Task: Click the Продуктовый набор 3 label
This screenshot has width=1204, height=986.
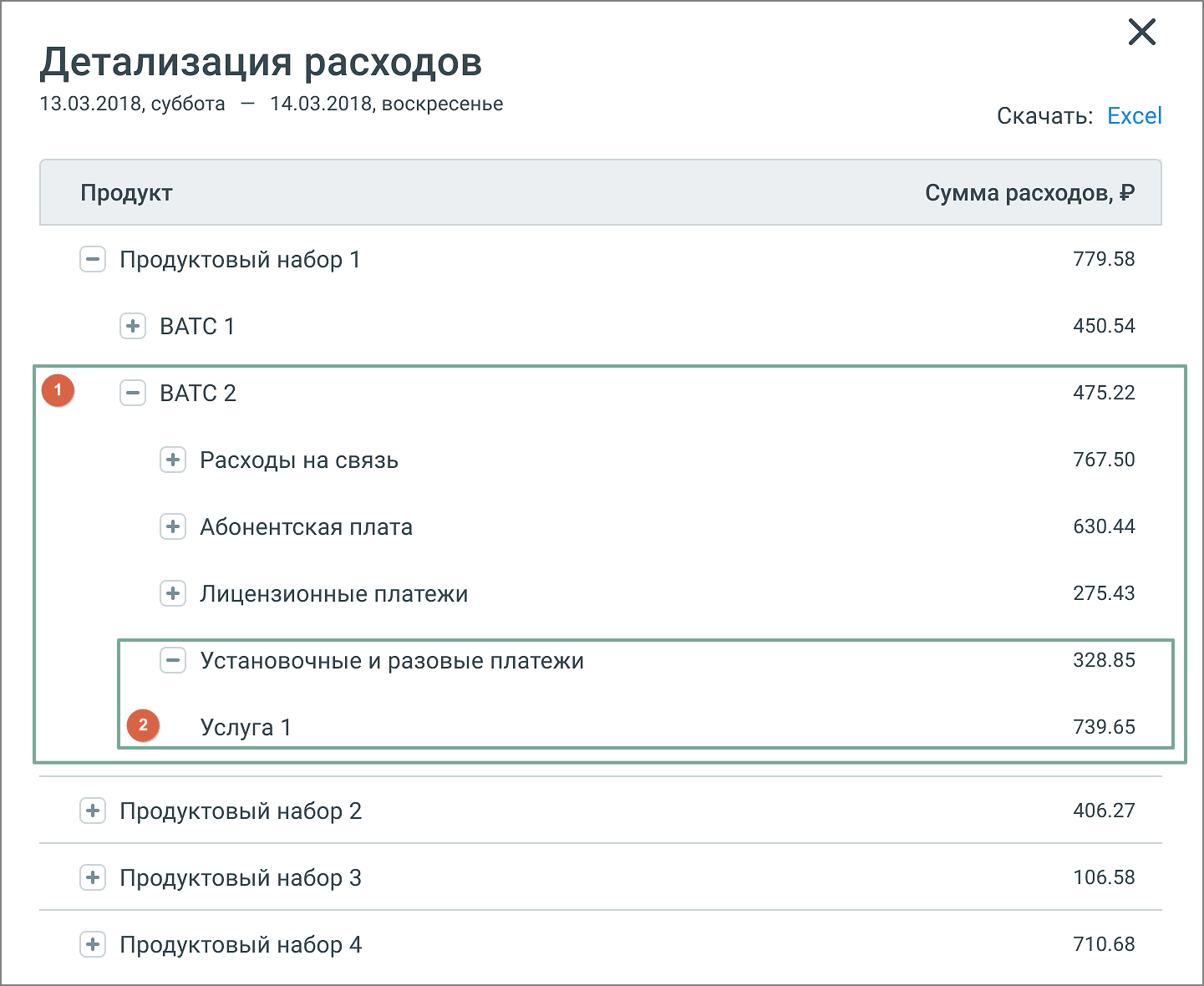Action: (241, 878)
